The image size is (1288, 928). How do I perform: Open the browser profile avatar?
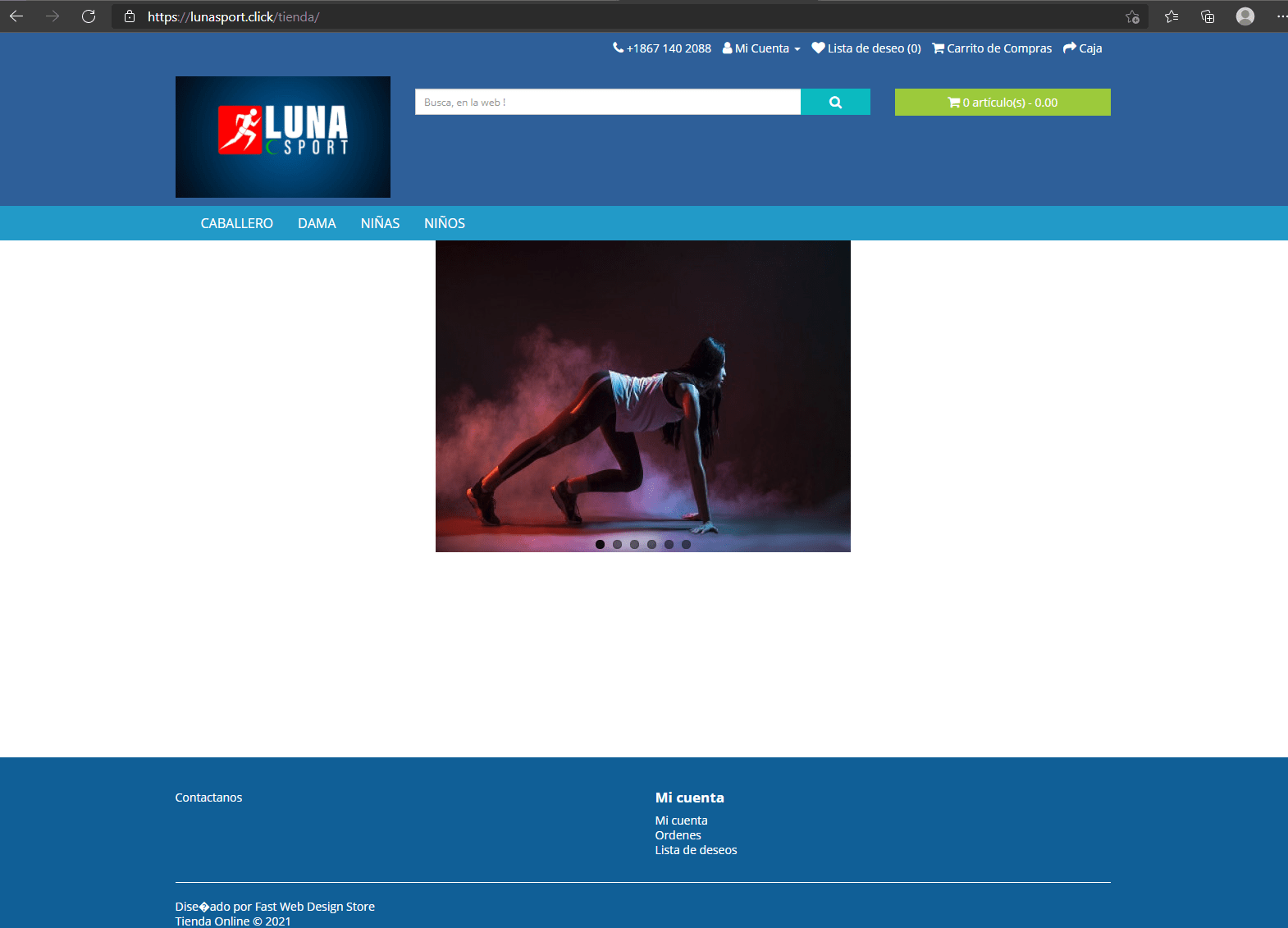pyautogui.click(x=1245, y=16)
